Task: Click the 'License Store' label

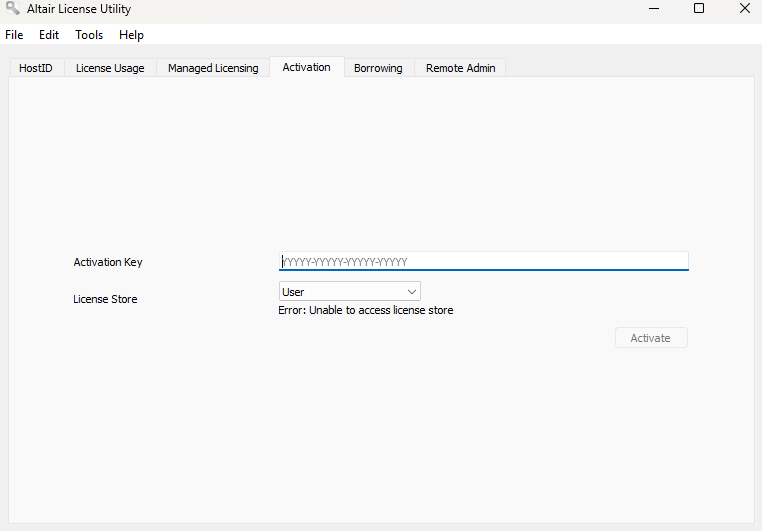Action: [105, 299]
